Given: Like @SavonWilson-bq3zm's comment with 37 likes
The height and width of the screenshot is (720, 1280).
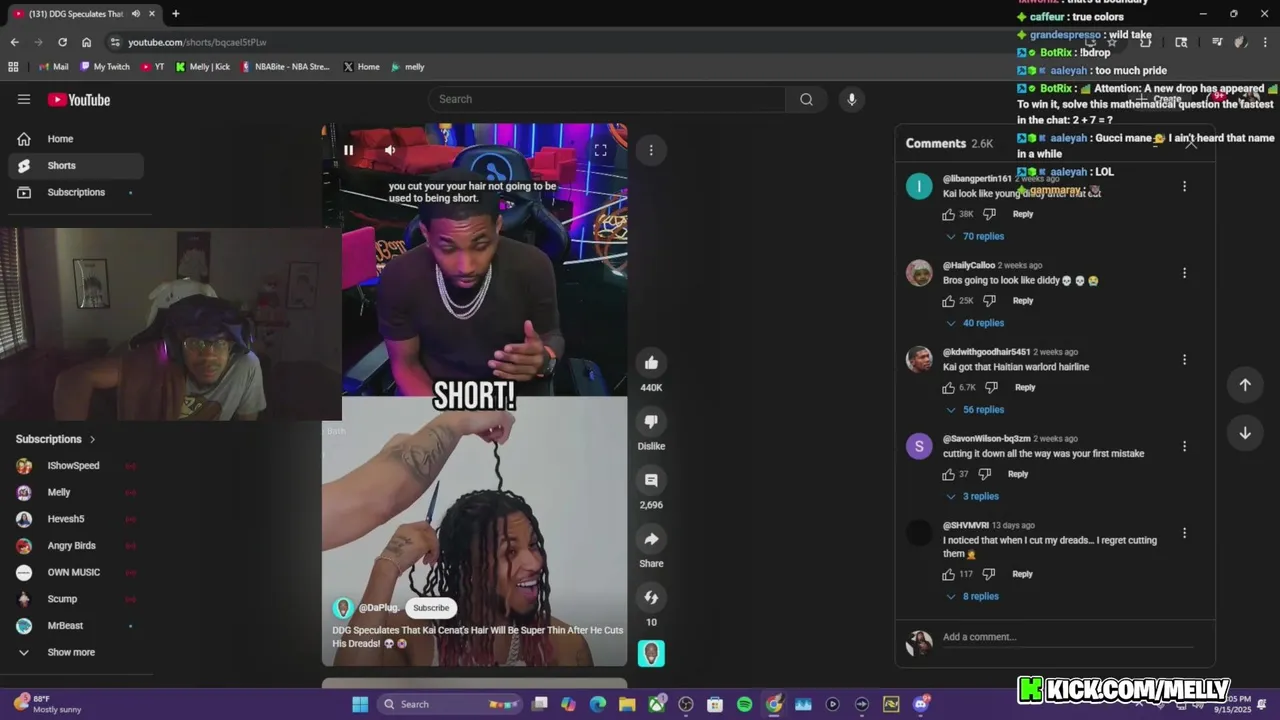Looking at the screenshot, I should (948, 474).
